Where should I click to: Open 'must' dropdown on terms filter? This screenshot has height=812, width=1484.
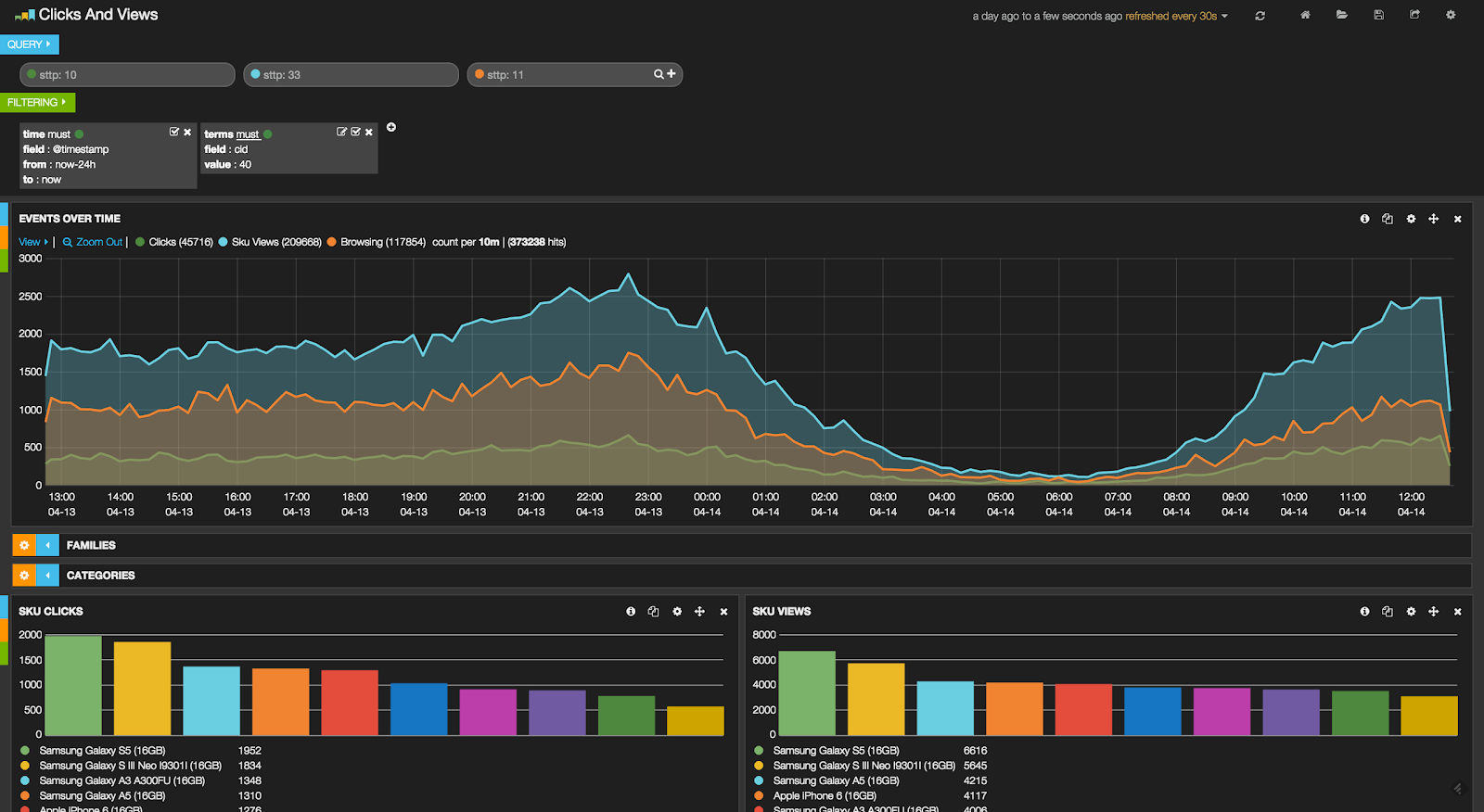coord(248,134)
